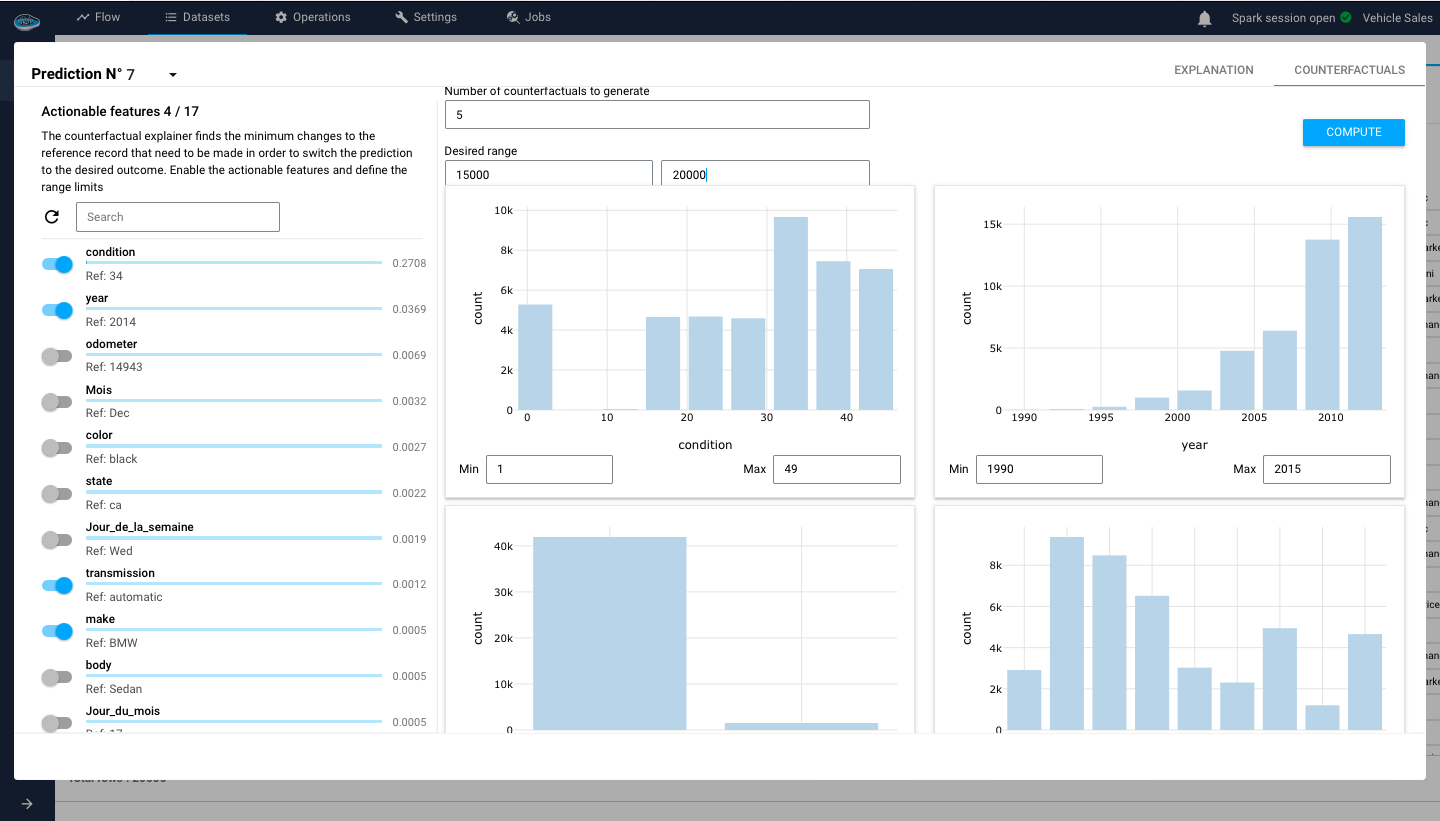1440x821 pixels.
Task: Click the feature Search field
Action: coord(177,216)
